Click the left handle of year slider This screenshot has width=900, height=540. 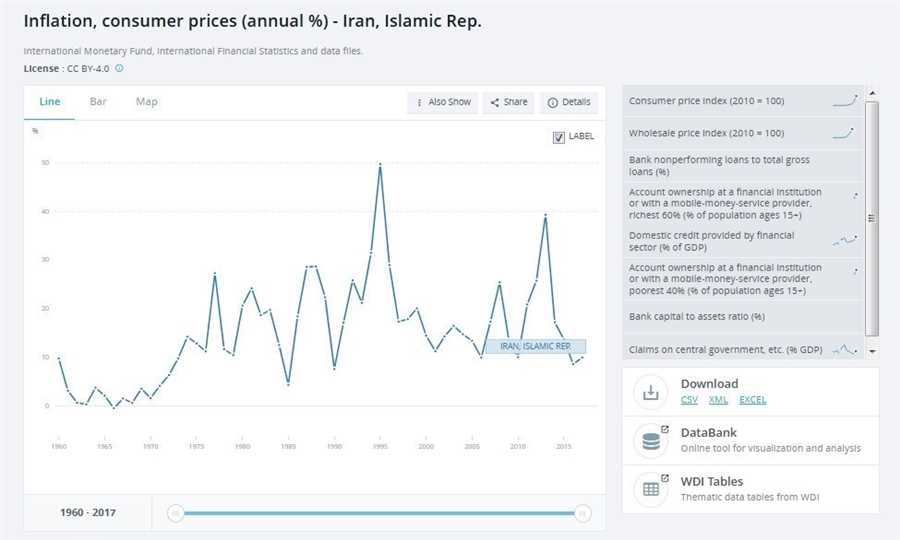tap(176, 513)
